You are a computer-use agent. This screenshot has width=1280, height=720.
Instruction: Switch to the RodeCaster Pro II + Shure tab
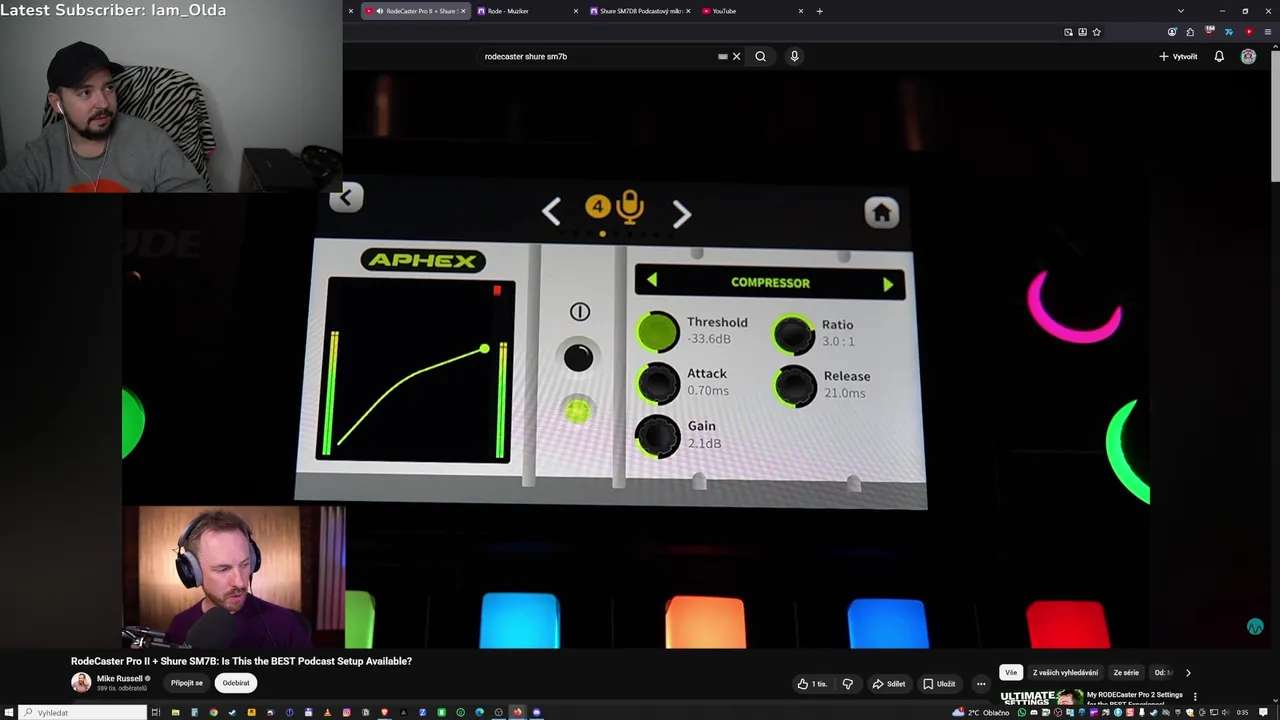(x=414, y=11)
